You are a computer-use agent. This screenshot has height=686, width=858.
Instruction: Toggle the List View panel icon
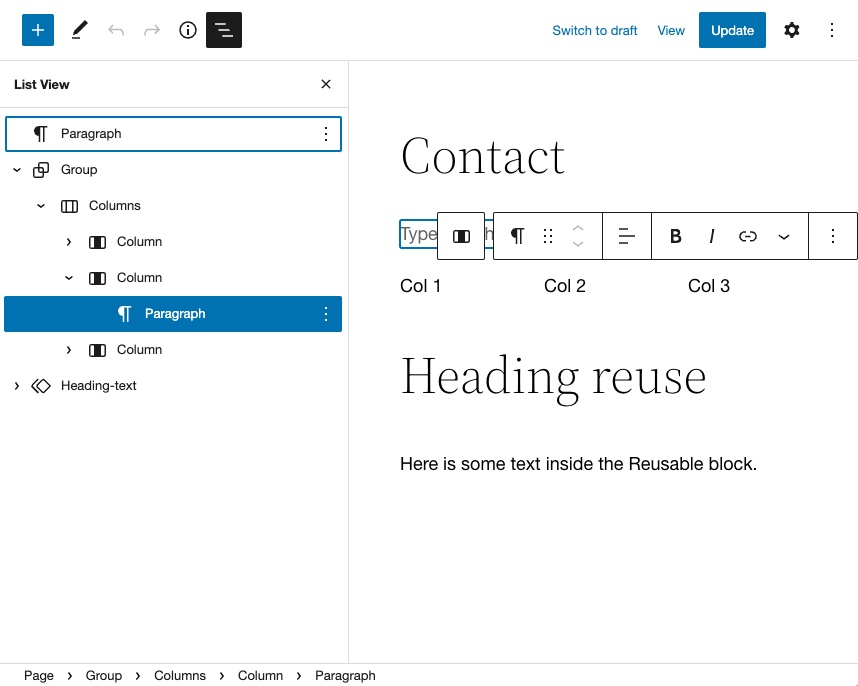[224, 30]
